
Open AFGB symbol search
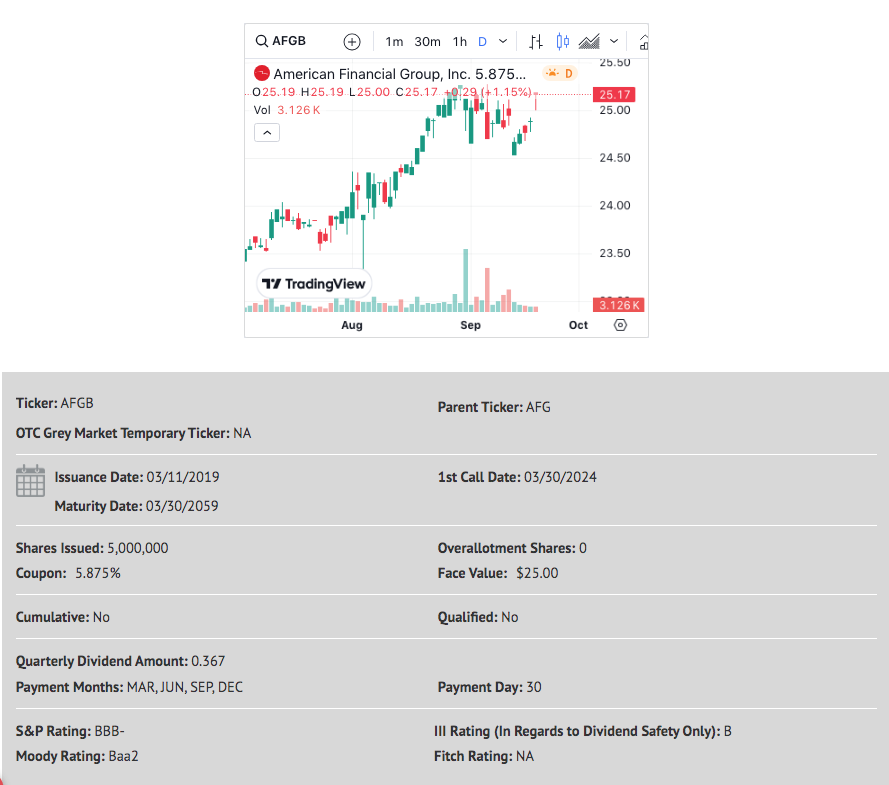[281, 41]
